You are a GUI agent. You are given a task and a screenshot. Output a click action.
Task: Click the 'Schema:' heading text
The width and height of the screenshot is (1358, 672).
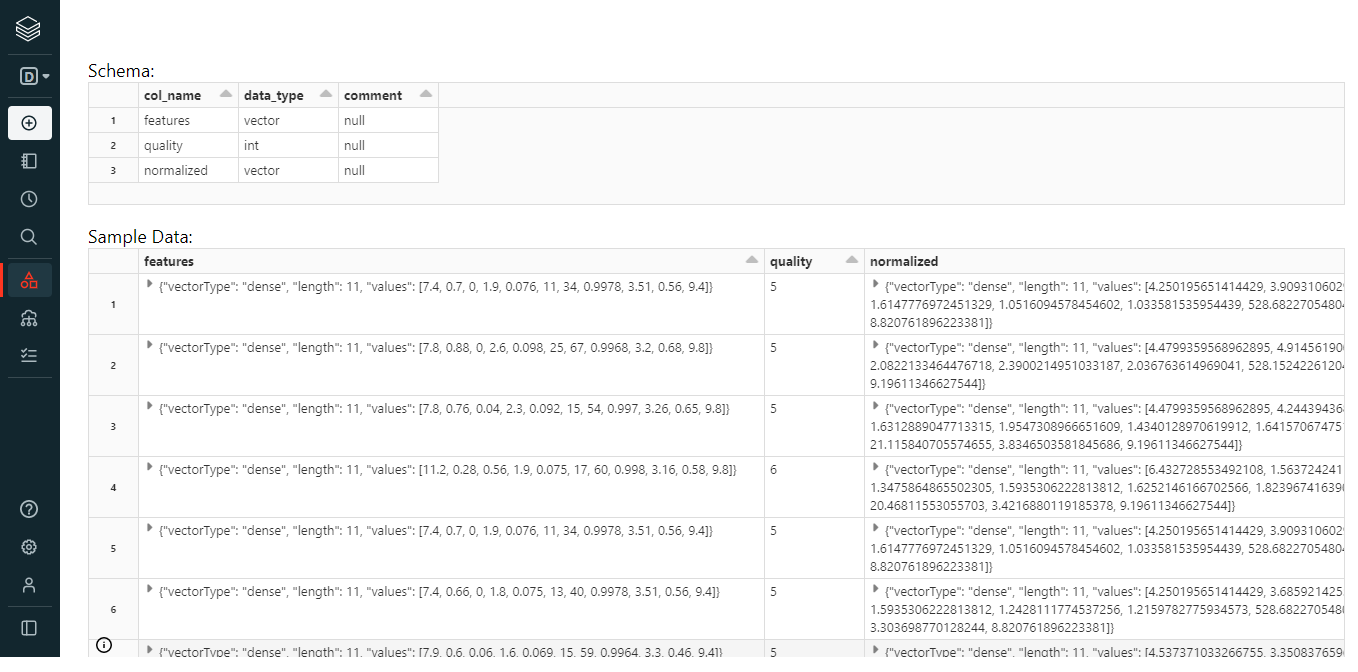click(121, 71)
